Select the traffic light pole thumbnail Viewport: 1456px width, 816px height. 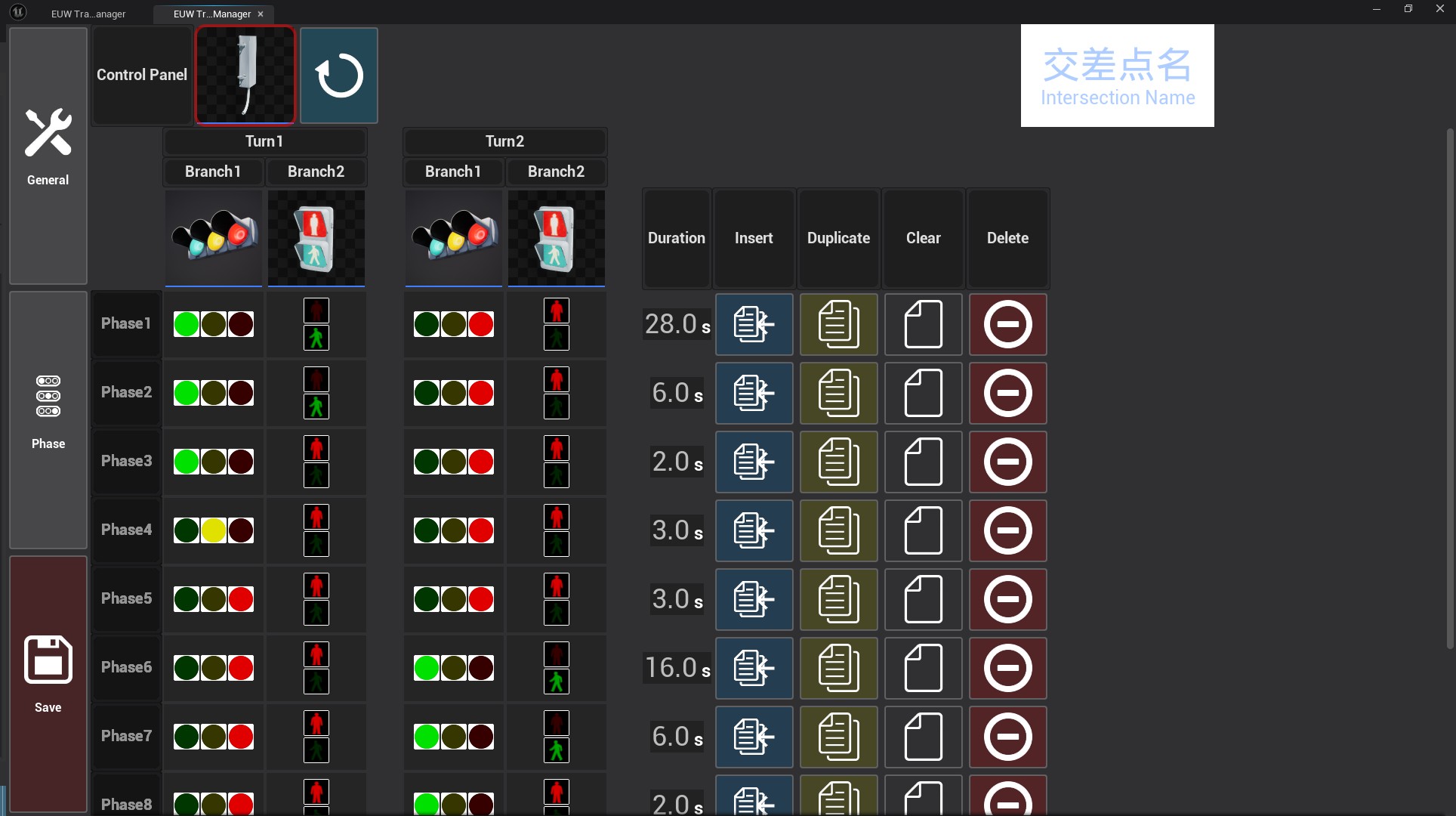pyautogui.click(x=245, y=75)
